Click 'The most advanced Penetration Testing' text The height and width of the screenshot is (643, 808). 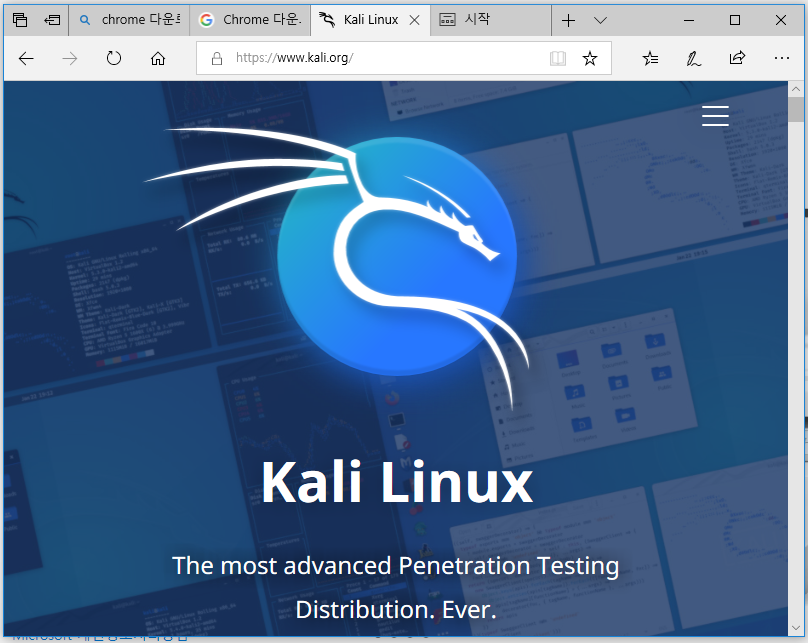(395, 566)
